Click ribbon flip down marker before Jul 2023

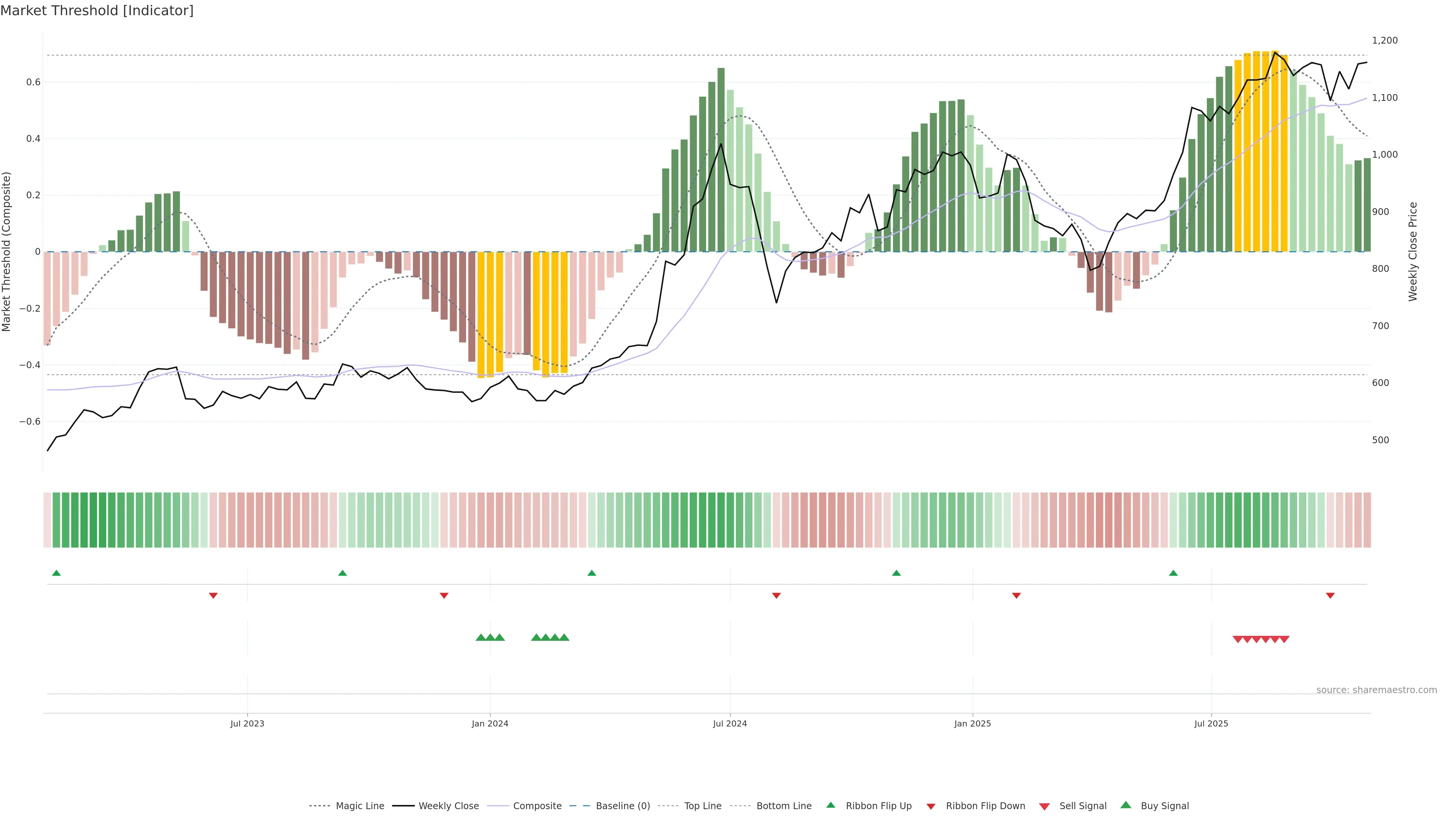(x=213, y=596)
